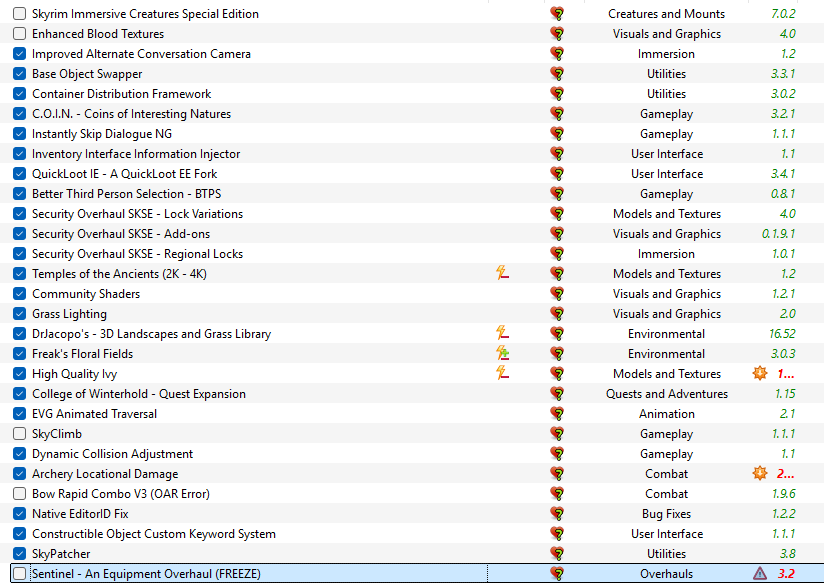
Task: Click the update-available icon for High Quality Ivy
Action: tap(760, 373)
